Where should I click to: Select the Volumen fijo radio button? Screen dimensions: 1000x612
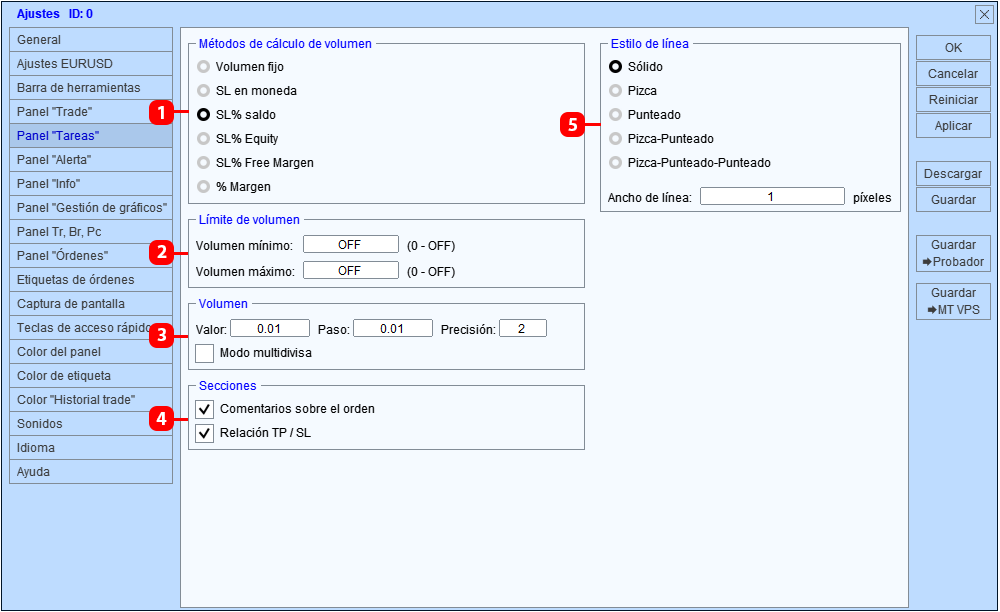(203, 67)
